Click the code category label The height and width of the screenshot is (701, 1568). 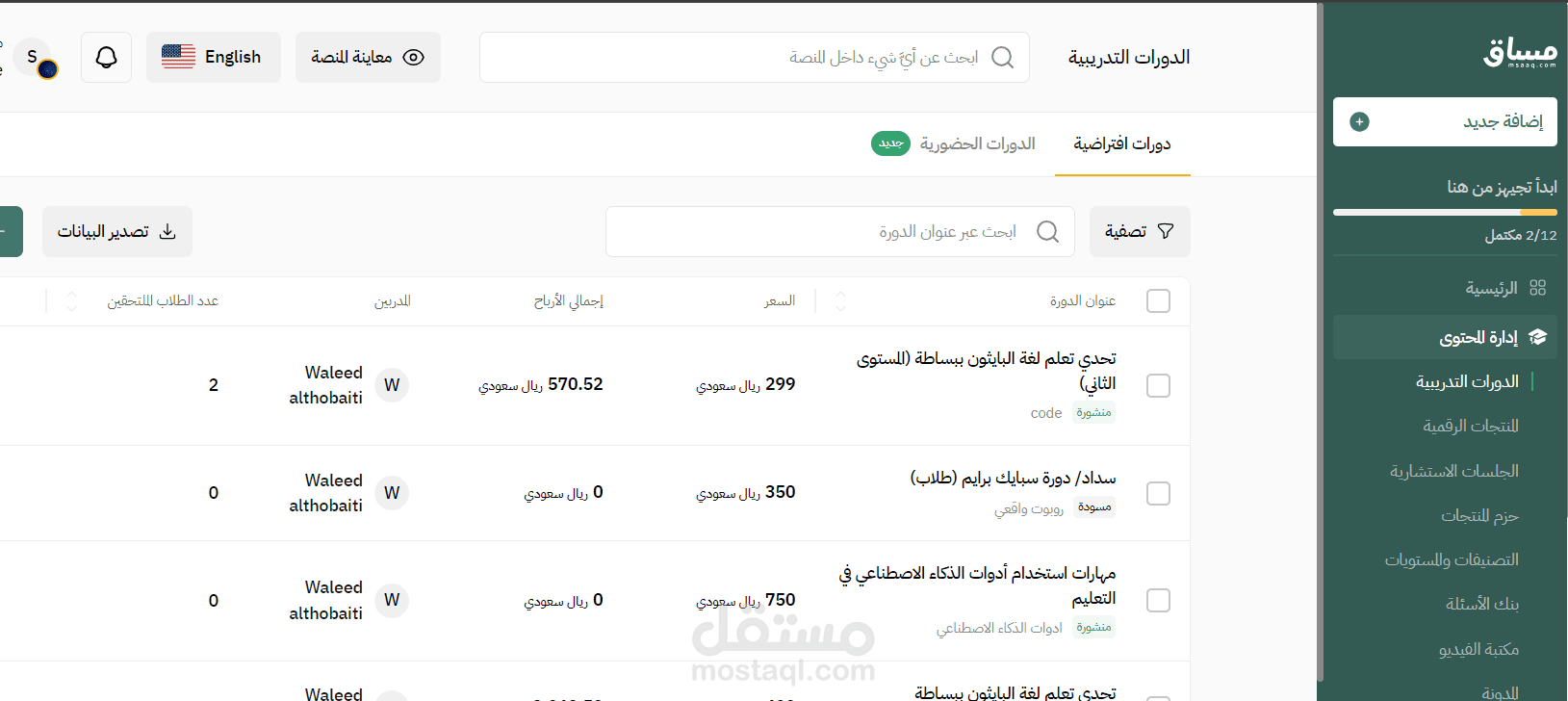(1046, 413)
